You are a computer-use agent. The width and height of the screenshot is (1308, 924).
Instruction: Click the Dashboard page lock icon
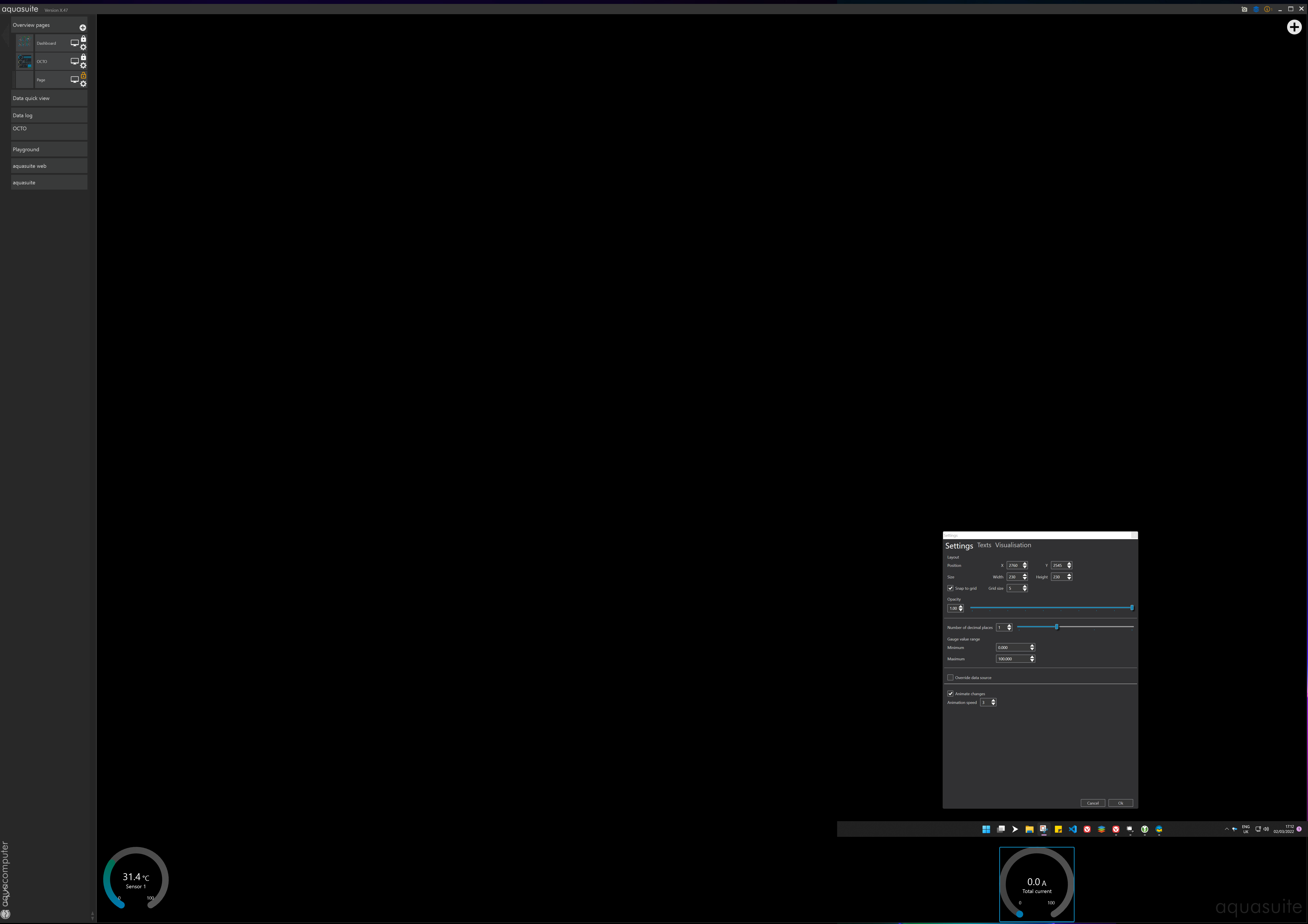click(x=84, y=39)
